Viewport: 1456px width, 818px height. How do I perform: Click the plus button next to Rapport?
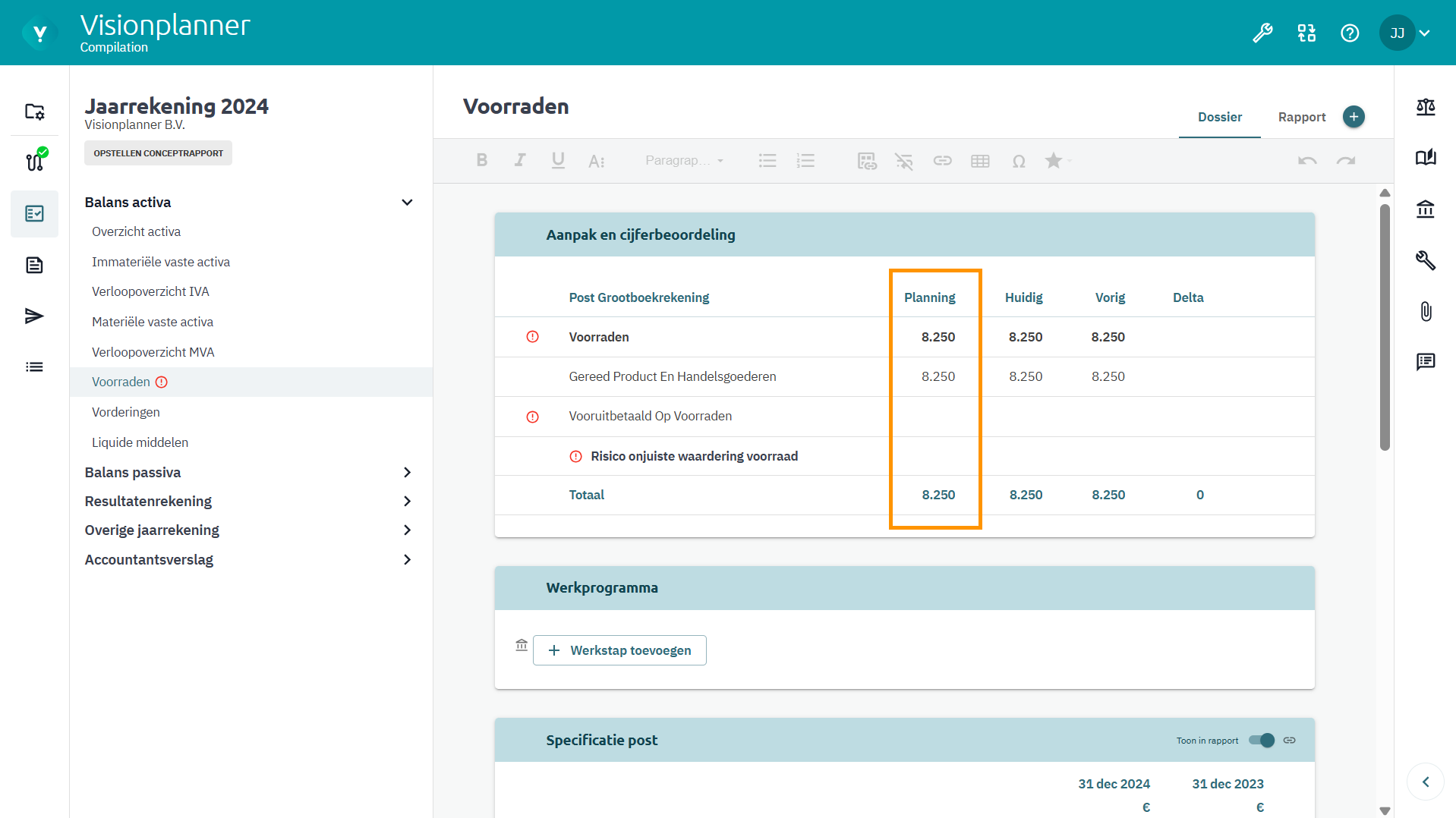[x=1354, y=117]
